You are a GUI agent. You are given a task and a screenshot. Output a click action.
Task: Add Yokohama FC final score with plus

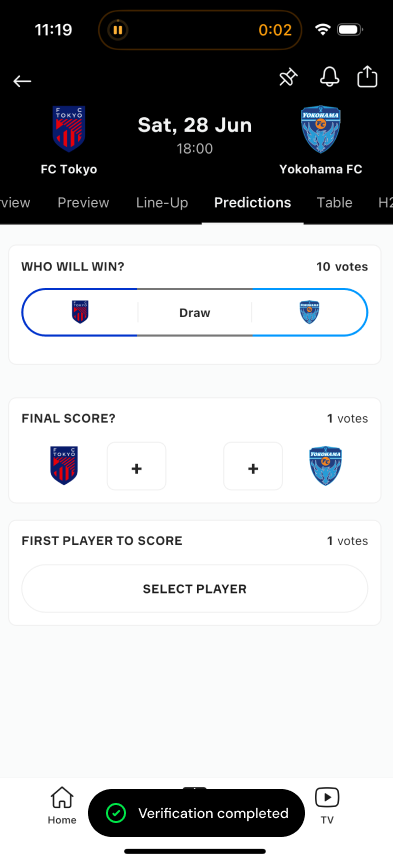click(253, 466)
